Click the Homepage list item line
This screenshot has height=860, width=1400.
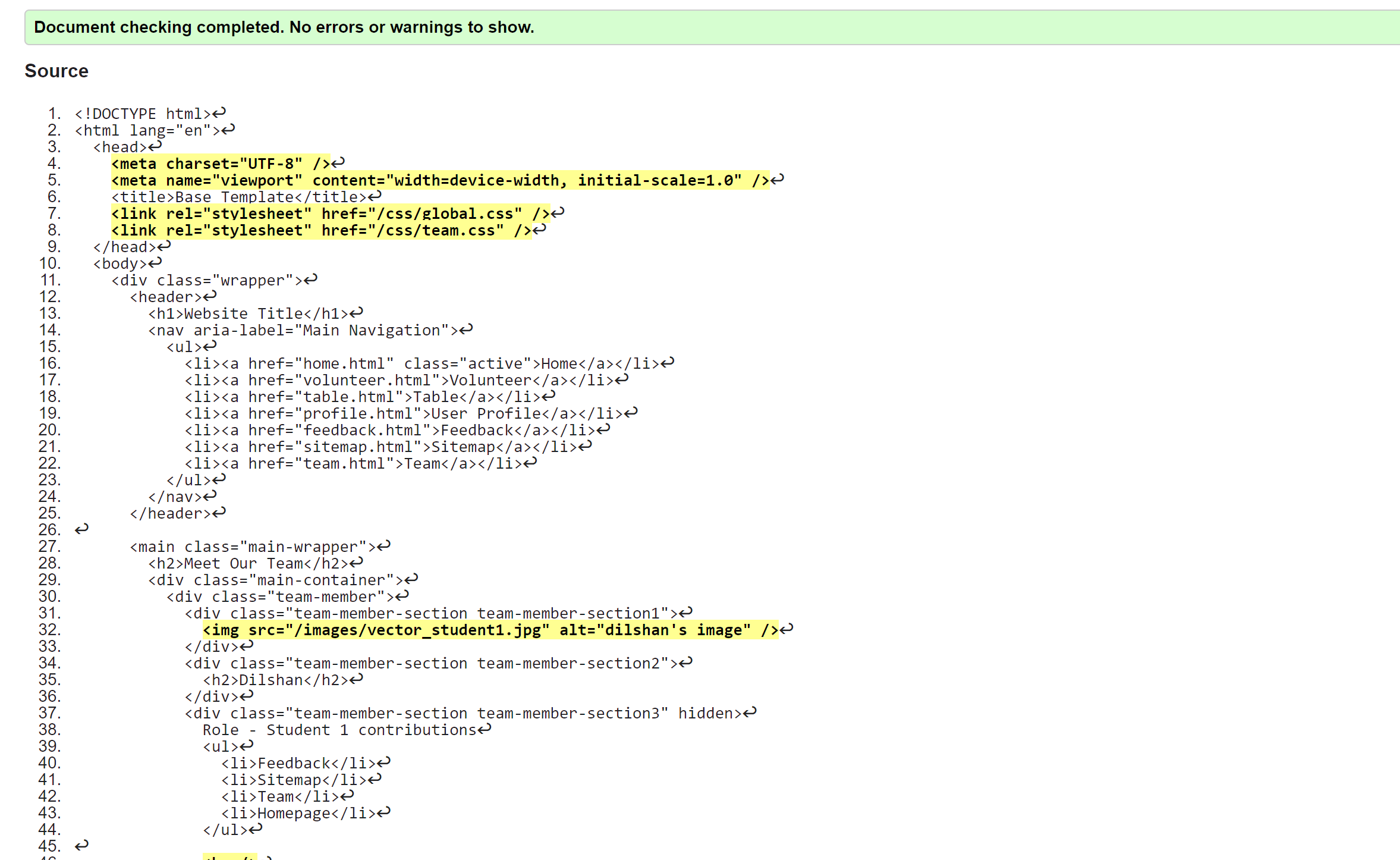(298, 813)
